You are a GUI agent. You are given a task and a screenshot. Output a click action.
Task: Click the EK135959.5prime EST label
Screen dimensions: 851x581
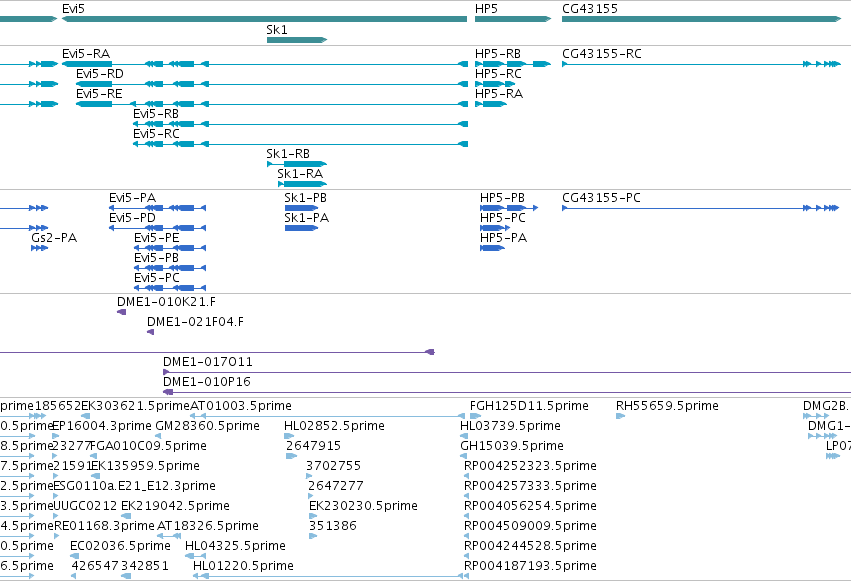pyautogui.click(x=145, y=466)
